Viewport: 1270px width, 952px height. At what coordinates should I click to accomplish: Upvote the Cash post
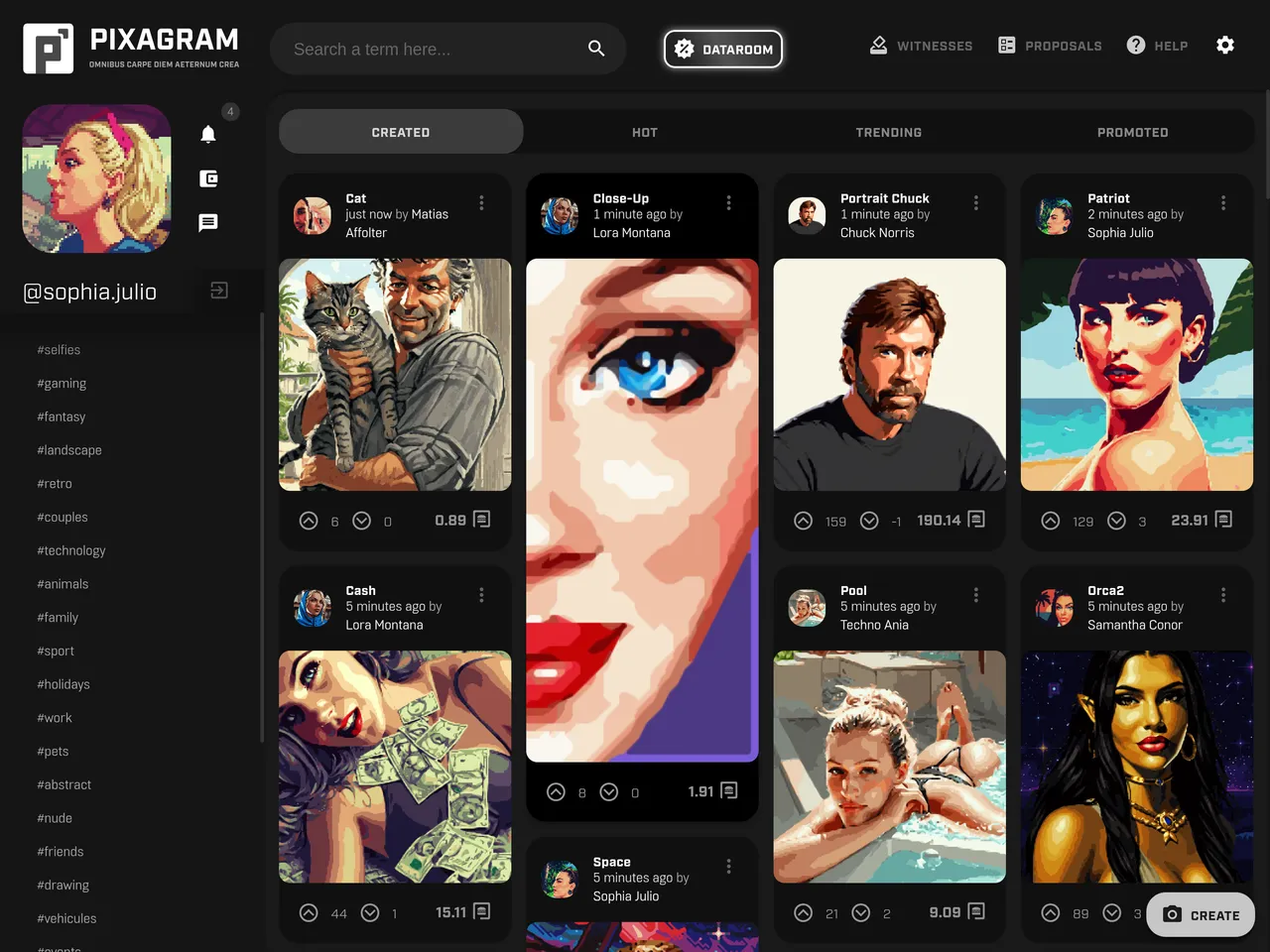[309, 912]
